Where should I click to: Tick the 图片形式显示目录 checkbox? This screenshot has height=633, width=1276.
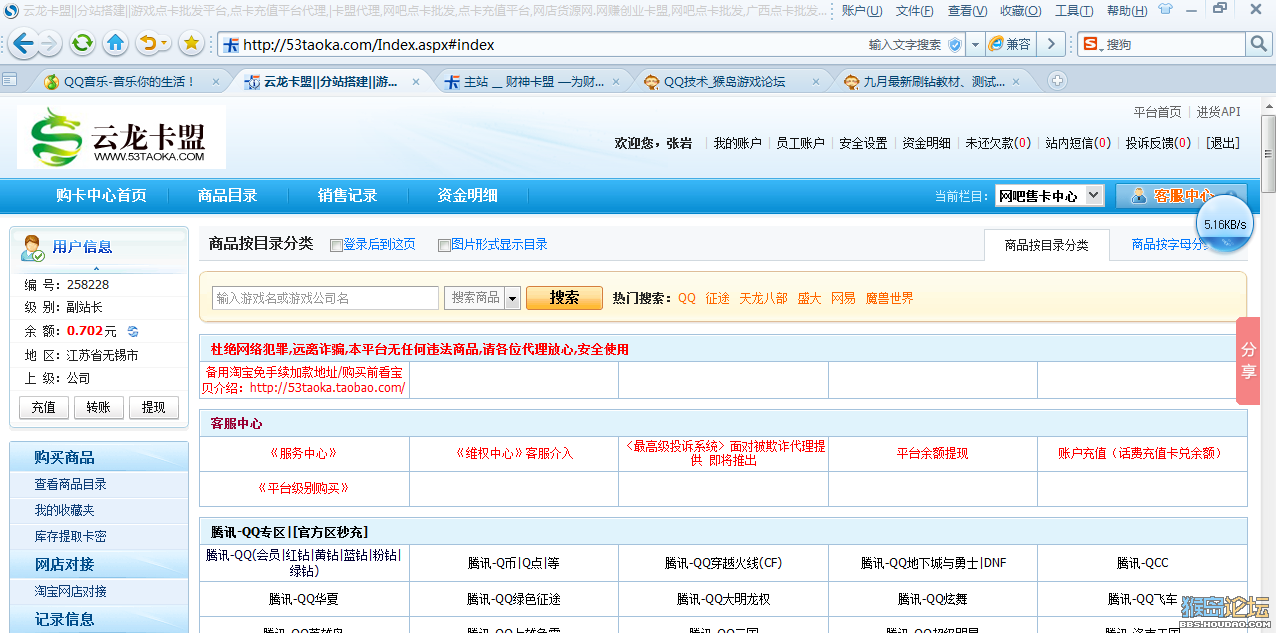pos(444,245)
